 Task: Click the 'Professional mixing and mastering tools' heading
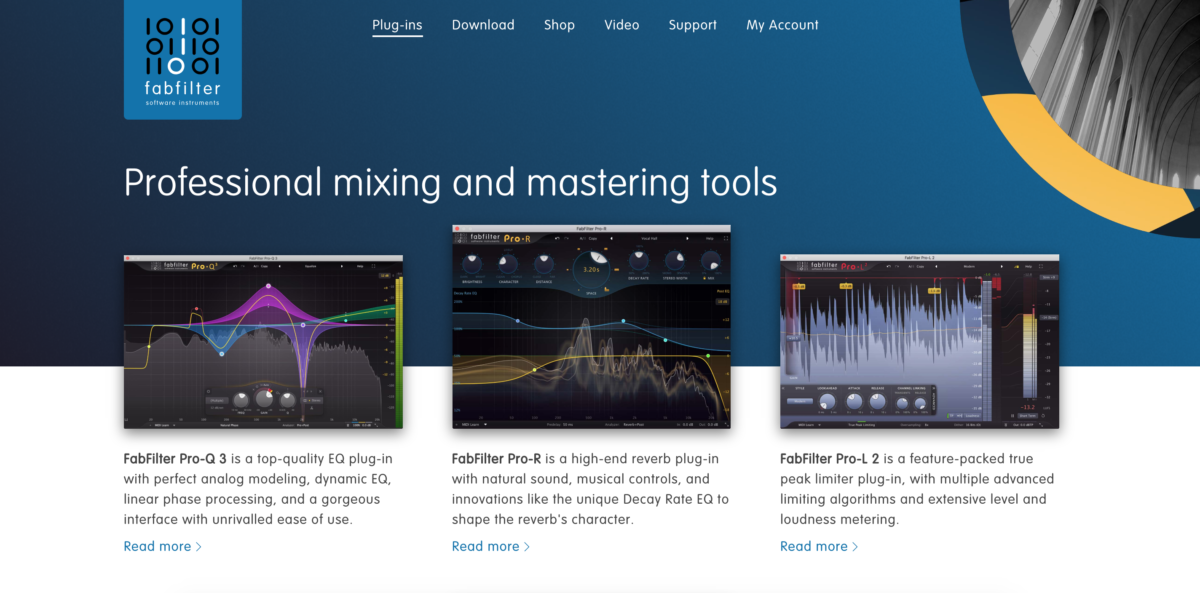pyautogui.click(x=450, y=183)
